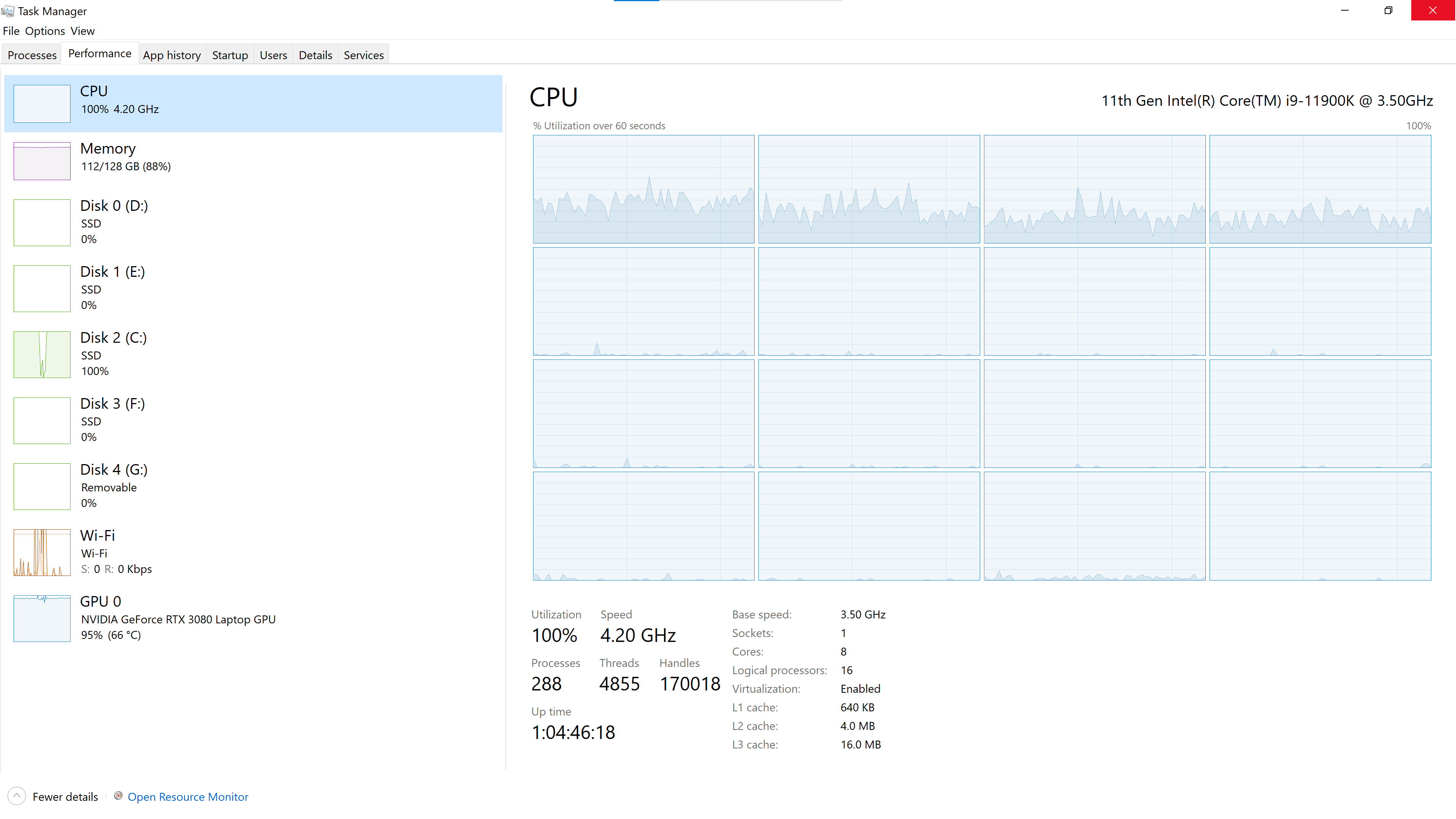Click the first logical processor graph
This screenshot has width=1456, height=819.
click(643, 189)
